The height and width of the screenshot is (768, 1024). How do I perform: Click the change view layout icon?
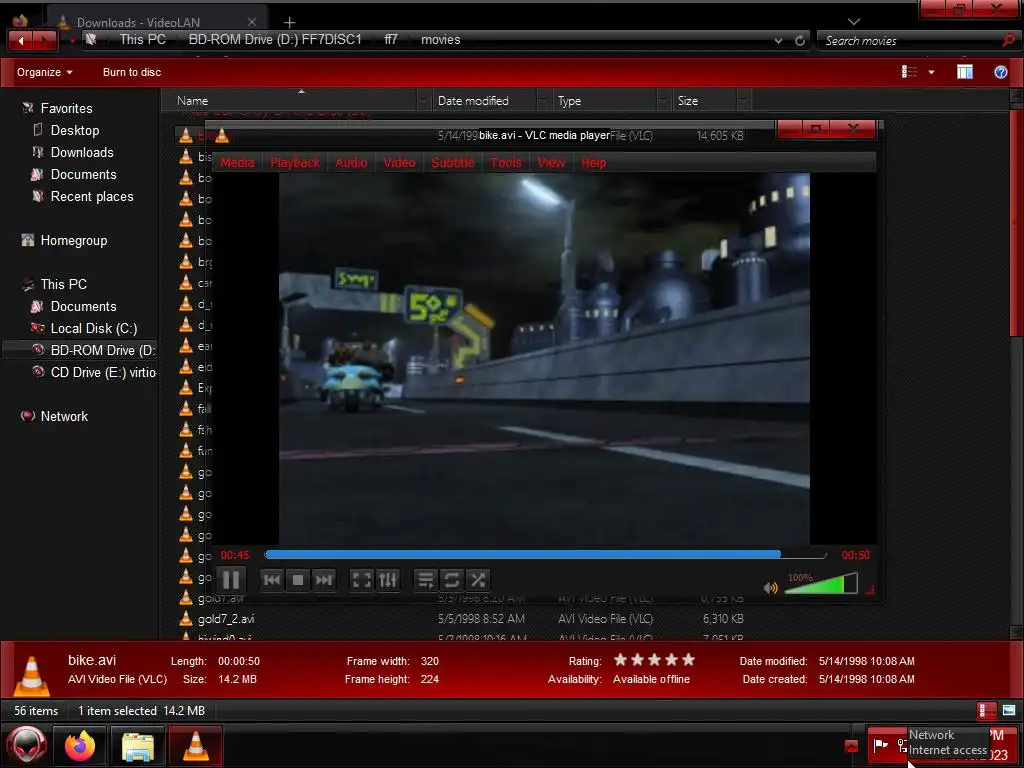(909, 72)
